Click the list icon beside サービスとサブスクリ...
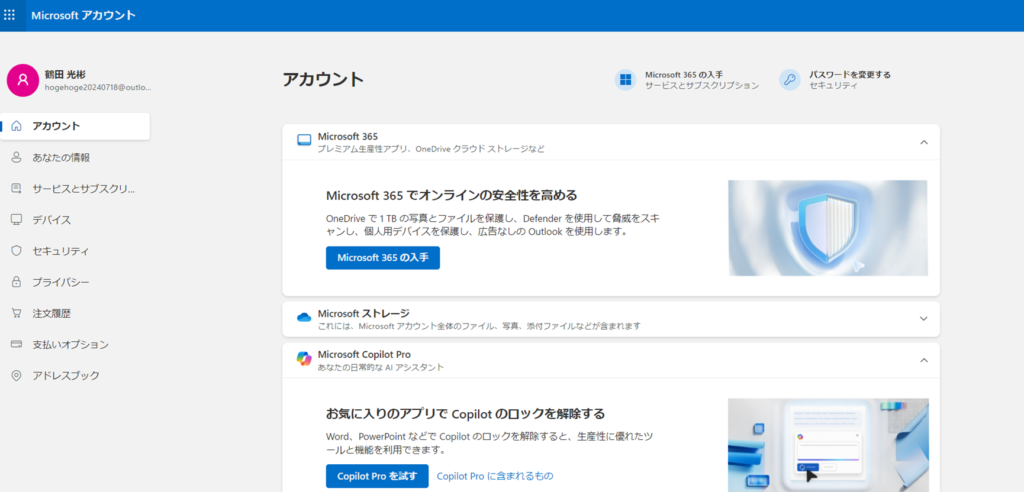 [17, 189]
